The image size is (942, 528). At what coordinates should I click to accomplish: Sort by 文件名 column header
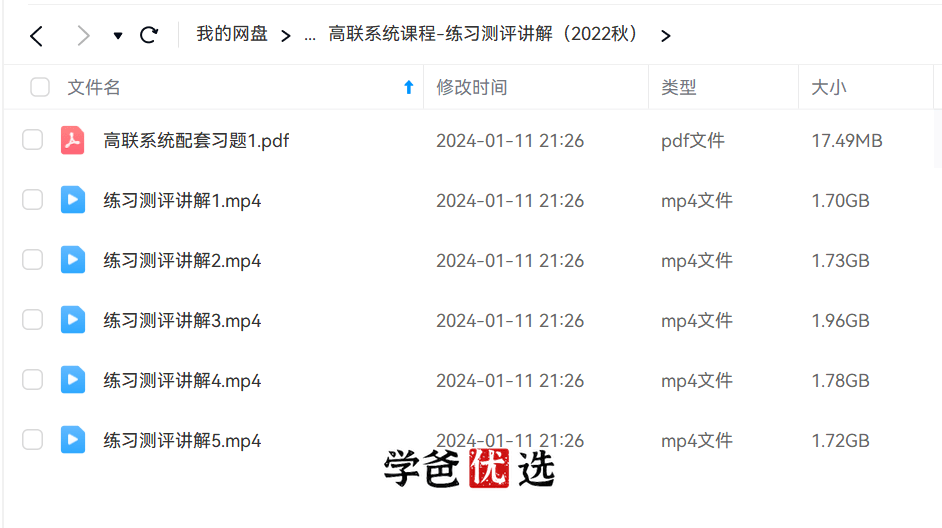pyautogui.click(x=94, y=88)
